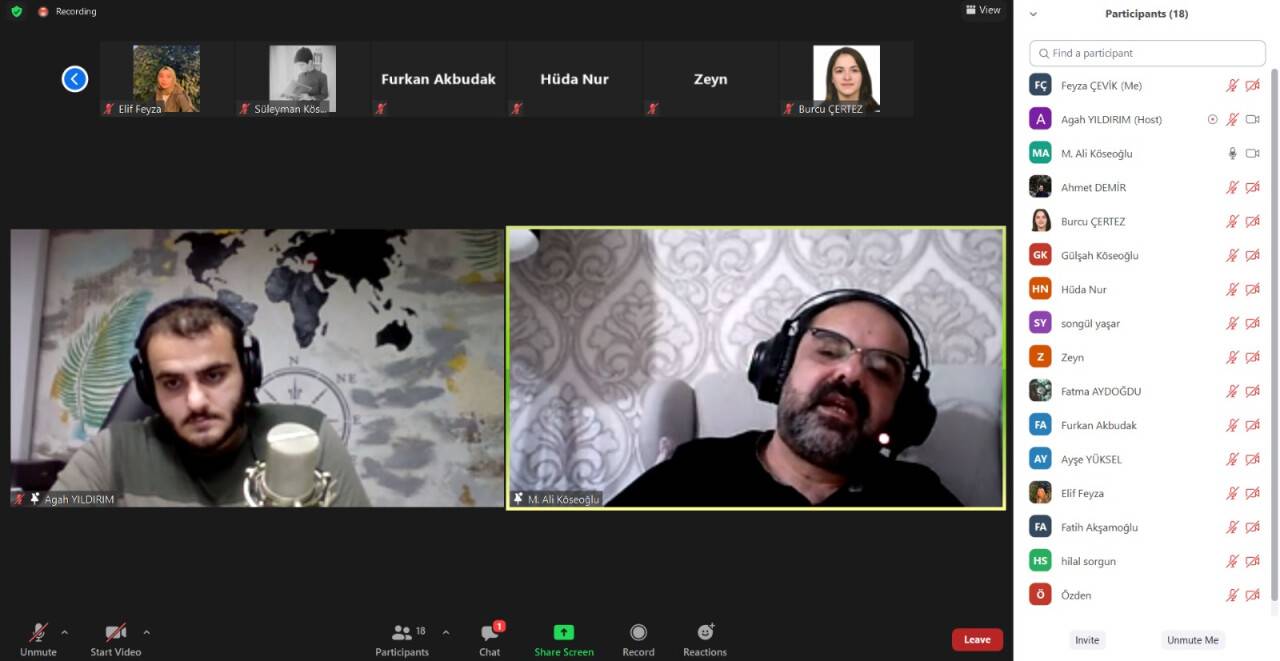Start your video camera
The width and height of the screenshot is (1280, 661).
pyautogui.click(x=116, y=633)
